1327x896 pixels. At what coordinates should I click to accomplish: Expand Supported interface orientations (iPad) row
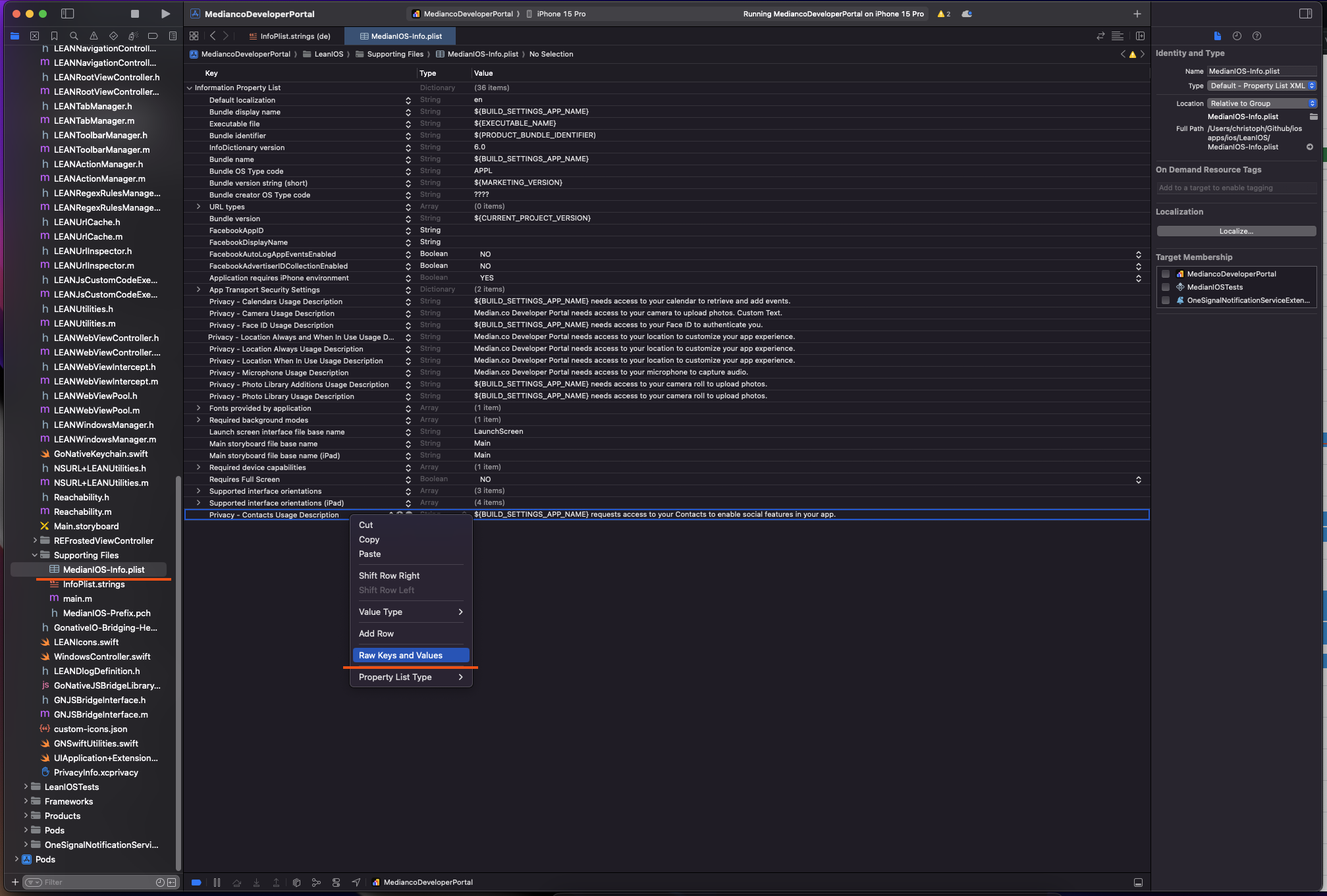(198, 503)
